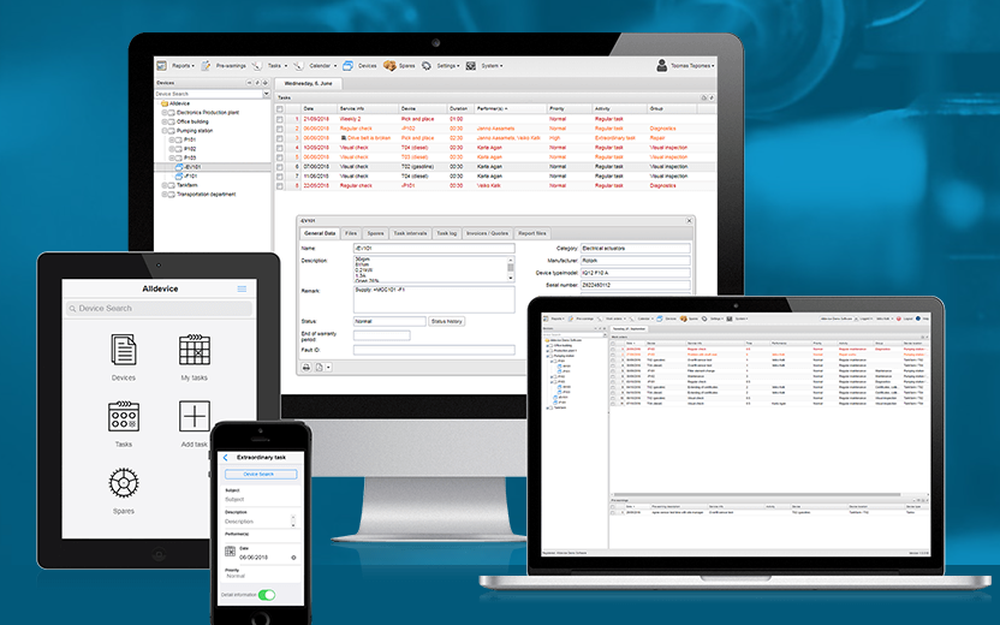Open the Report files tab
This screenshot has width=1000, height=625.
click(532, 233)
